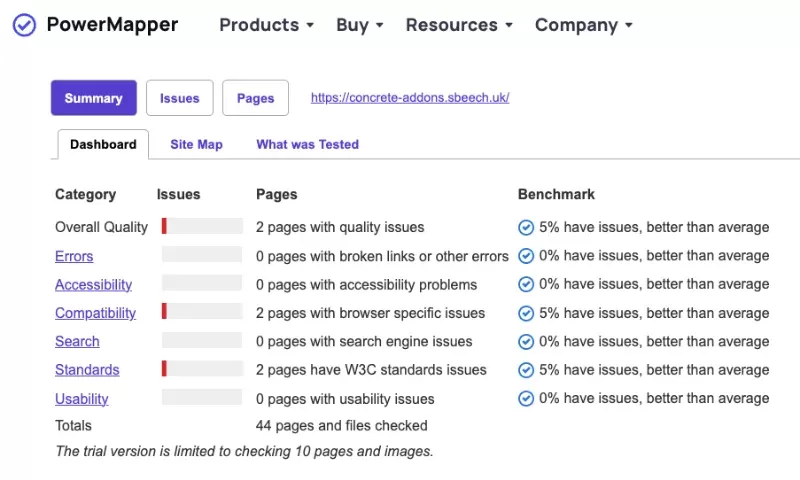Switch to the Site Map tab
The image size is (800, 480).
(196, 144)
